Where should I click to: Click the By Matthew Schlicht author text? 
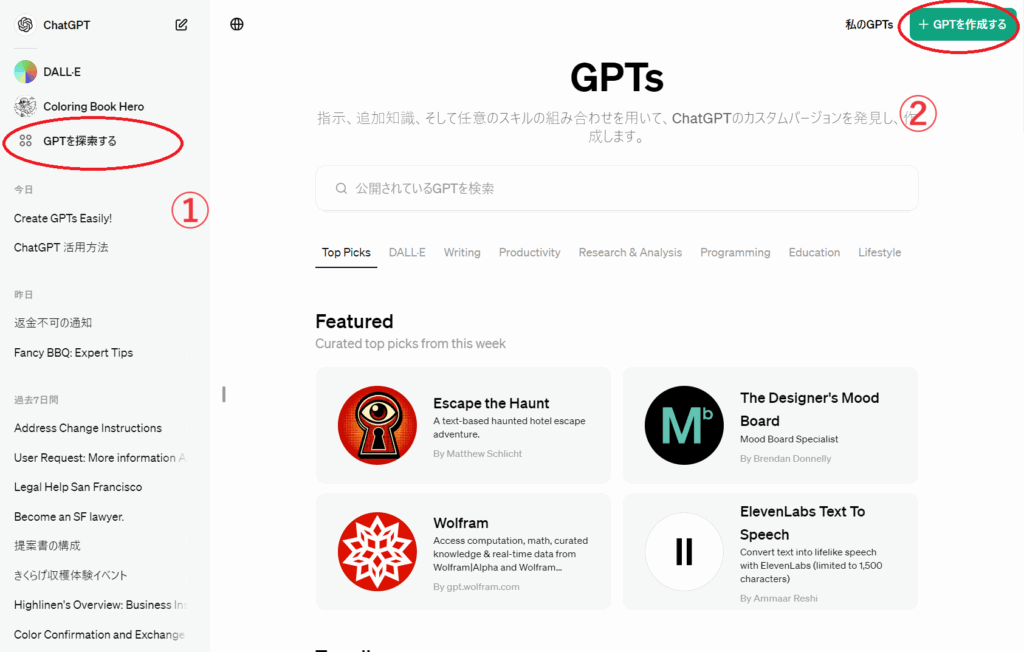[477, 453]
